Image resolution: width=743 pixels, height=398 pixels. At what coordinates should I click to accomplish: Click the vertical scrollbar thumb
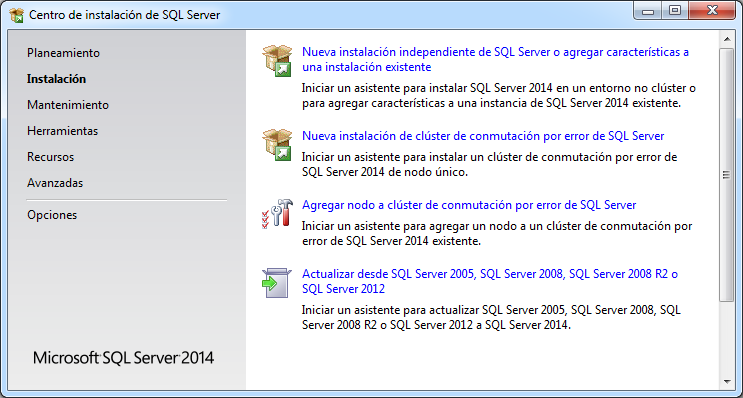(x=726, y=175)
